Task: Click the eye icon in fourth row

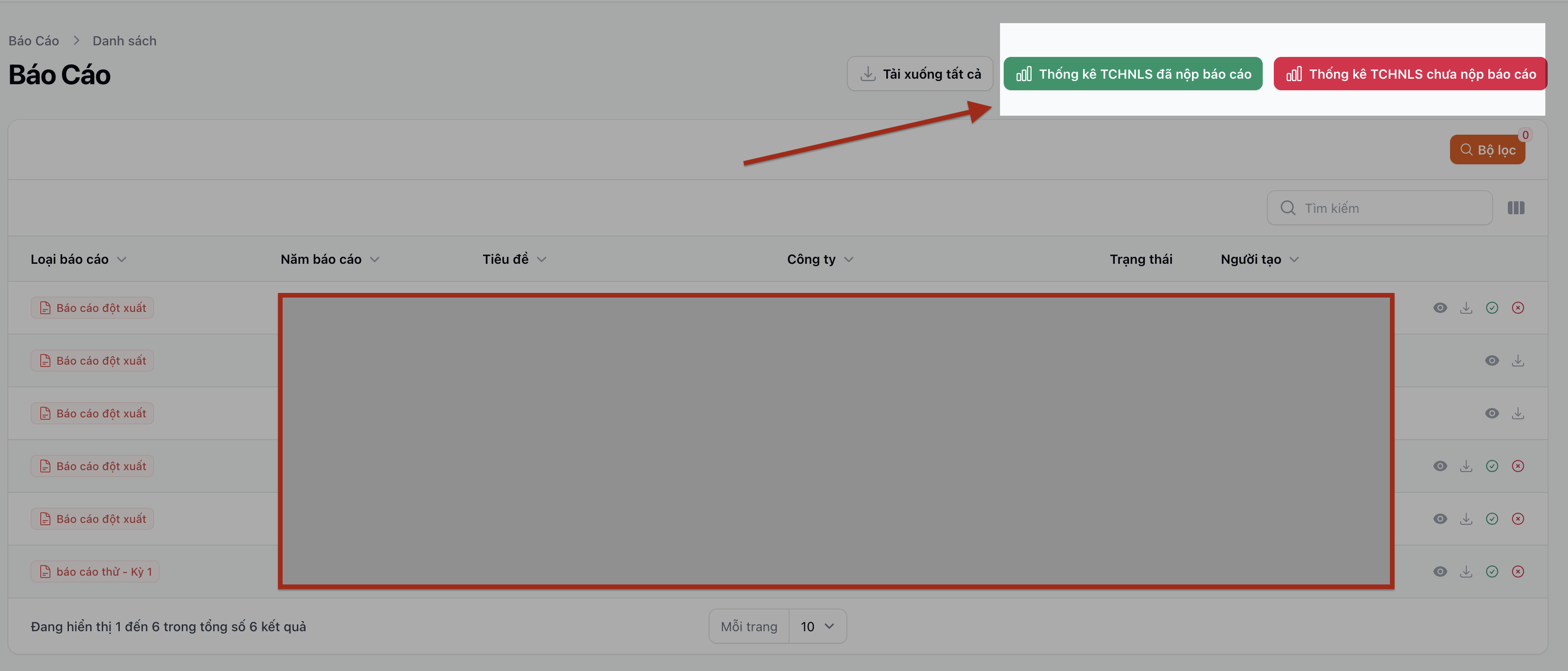Action: (x=1439, y=466)
